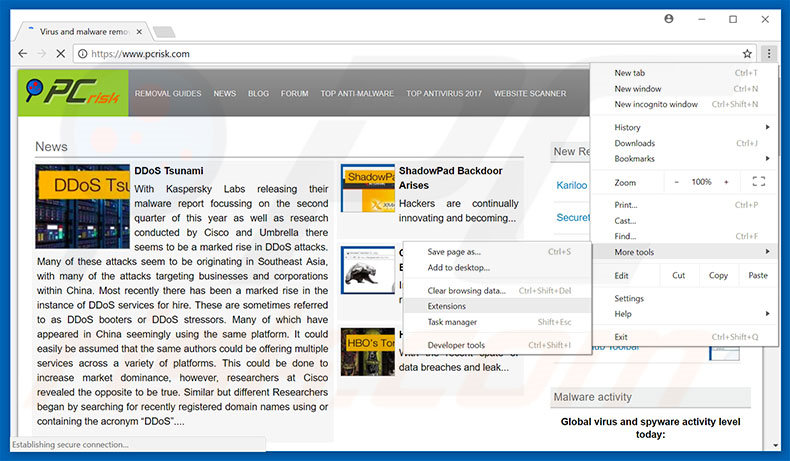
Task: Choose Save page as... in submenu
Action: point(497,252)
